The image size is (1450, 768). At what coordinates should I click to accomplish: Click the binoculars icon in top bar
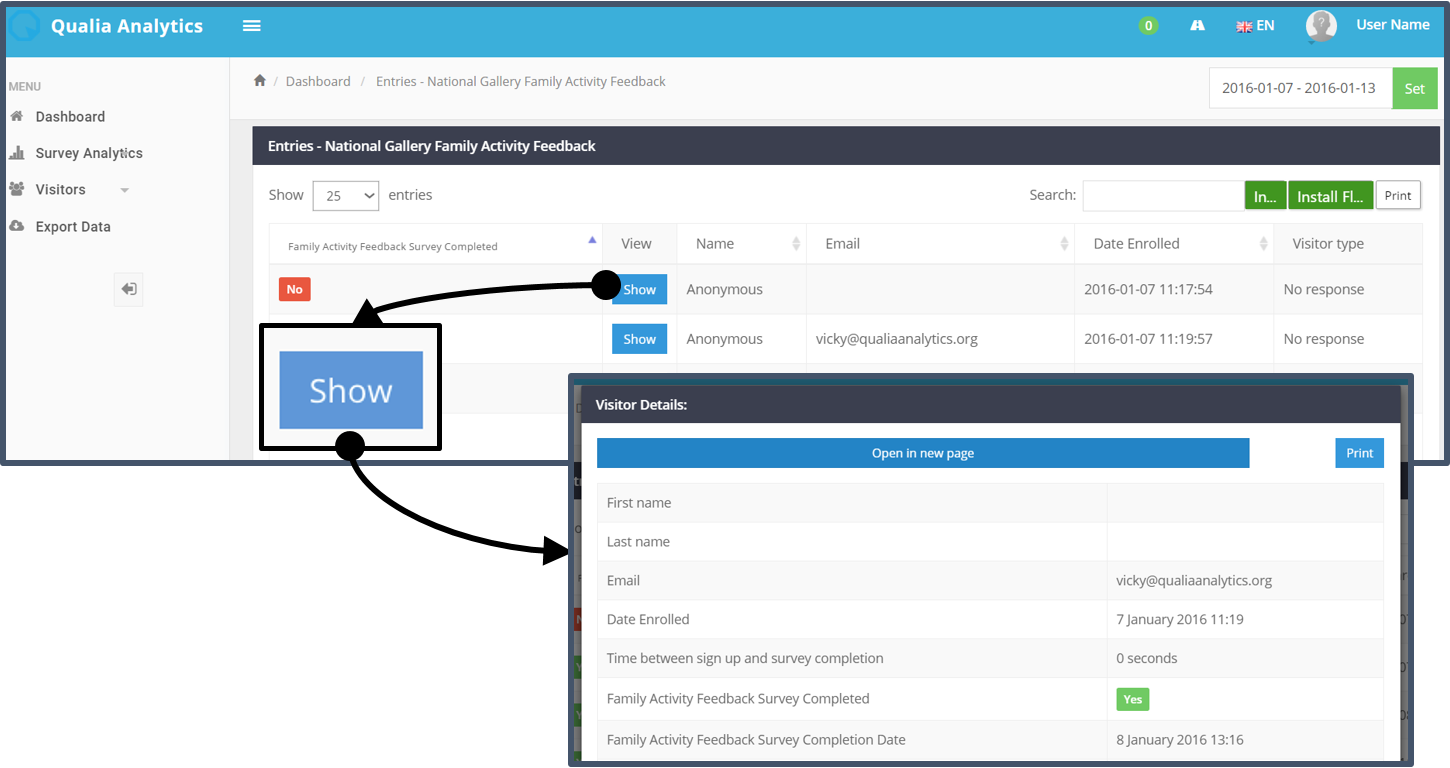click(x=1197, y=26)
